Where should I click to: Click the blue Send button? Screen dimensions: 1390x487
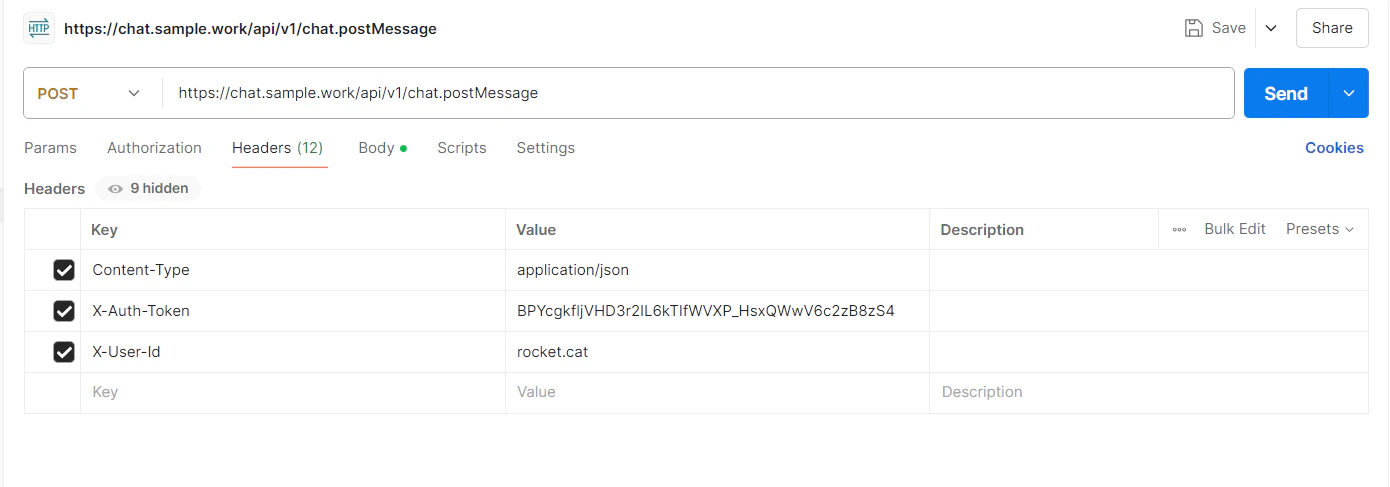[x=1286, y=93]
